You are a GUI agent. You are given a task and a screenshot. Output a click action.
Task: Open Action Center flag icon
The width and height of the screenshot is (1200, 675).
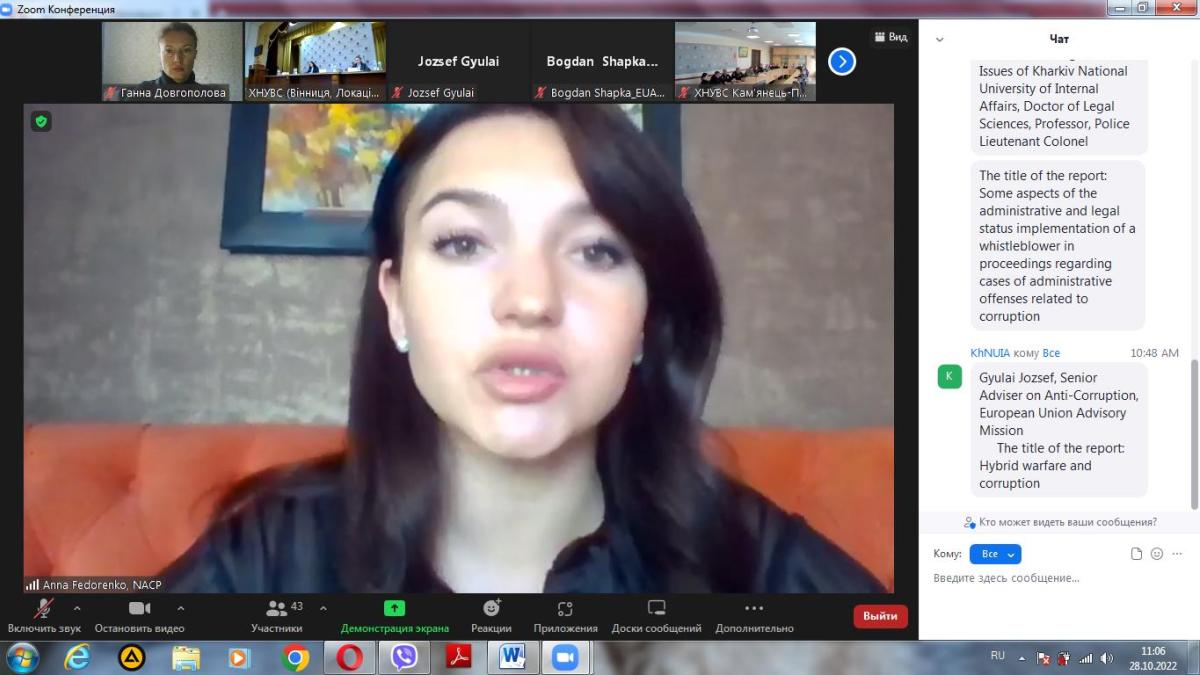coord(1043,658)
